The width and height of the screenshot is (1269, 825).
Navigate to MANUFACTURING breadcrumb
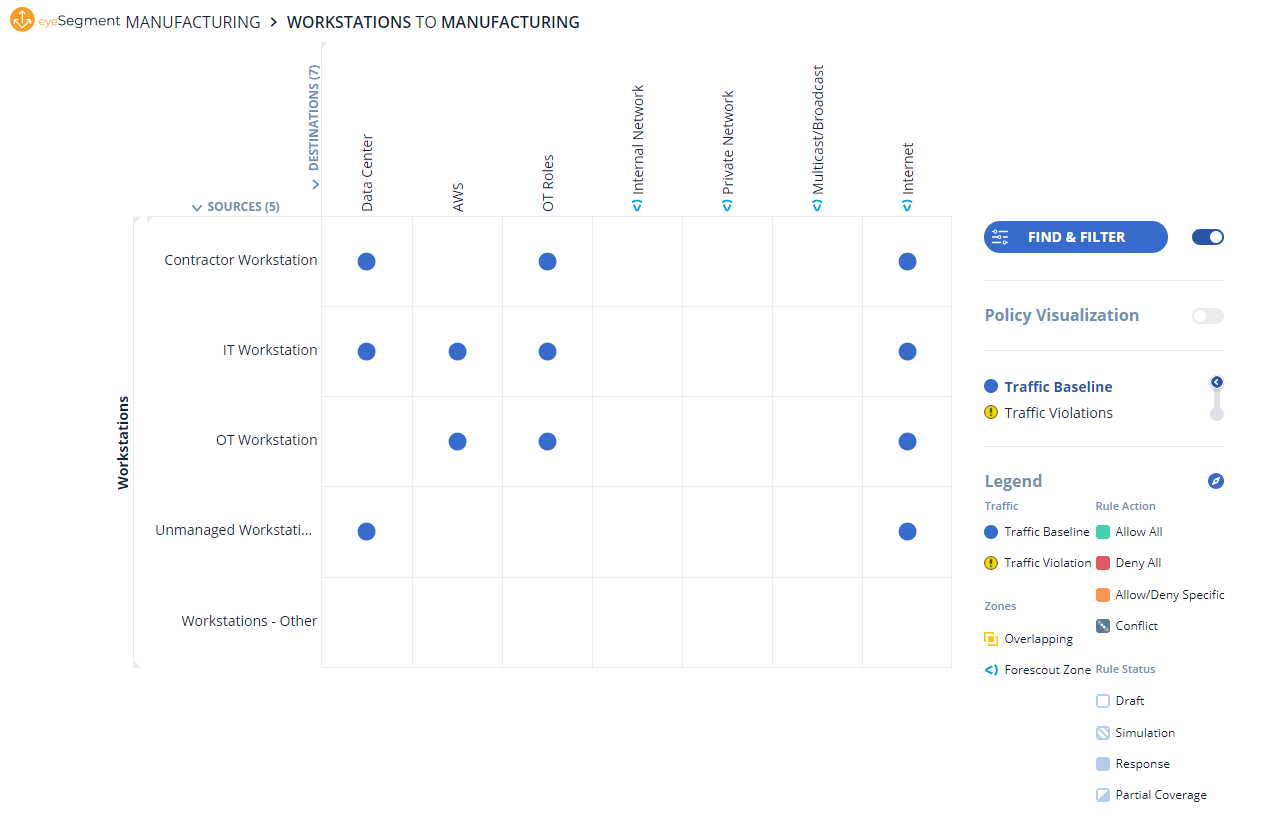tap(193, 22)
